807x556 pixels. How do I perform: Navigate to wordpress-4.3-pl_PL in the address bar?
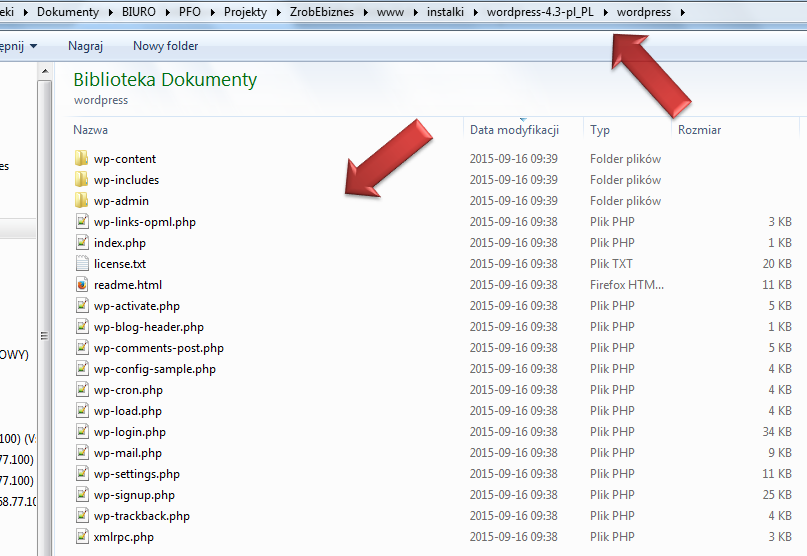540,12
